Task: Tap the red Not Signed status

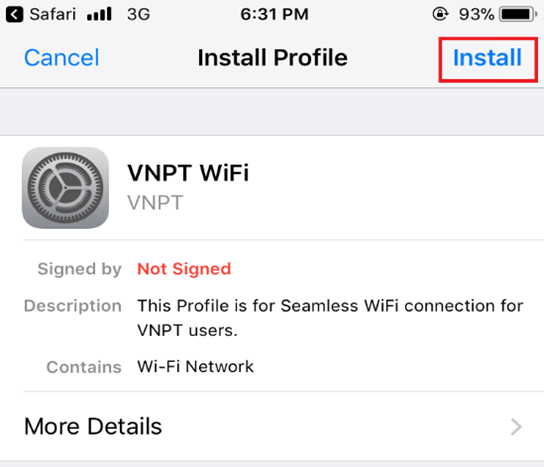Action: click(x=184, y=269)
